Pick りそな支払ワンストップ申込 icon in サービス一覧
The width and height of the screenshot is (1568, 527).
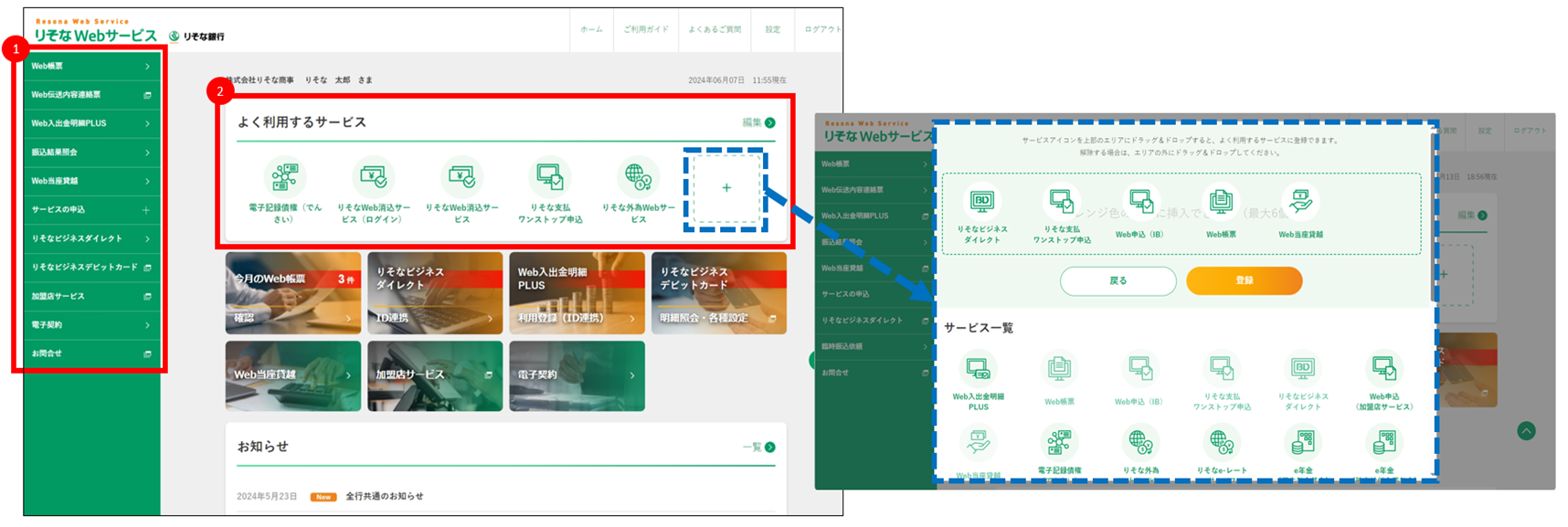point(1222,369)
